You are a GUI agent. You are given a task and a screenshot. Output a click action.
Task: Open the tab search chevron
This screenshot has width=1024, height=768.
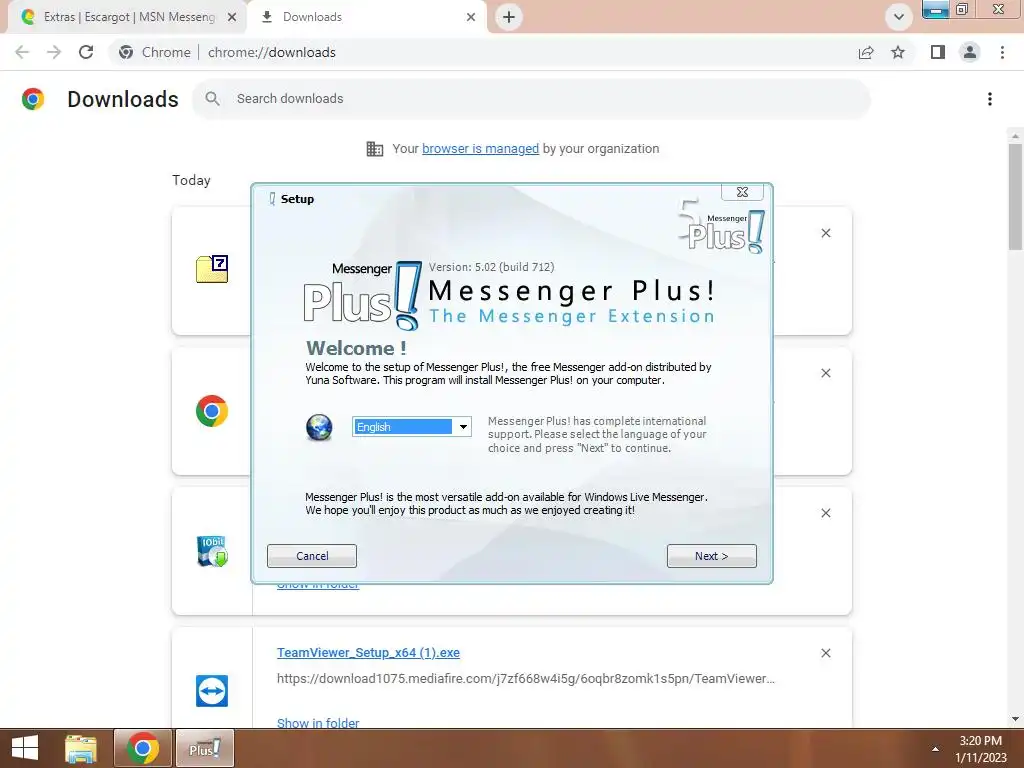[x=899, y=17]
